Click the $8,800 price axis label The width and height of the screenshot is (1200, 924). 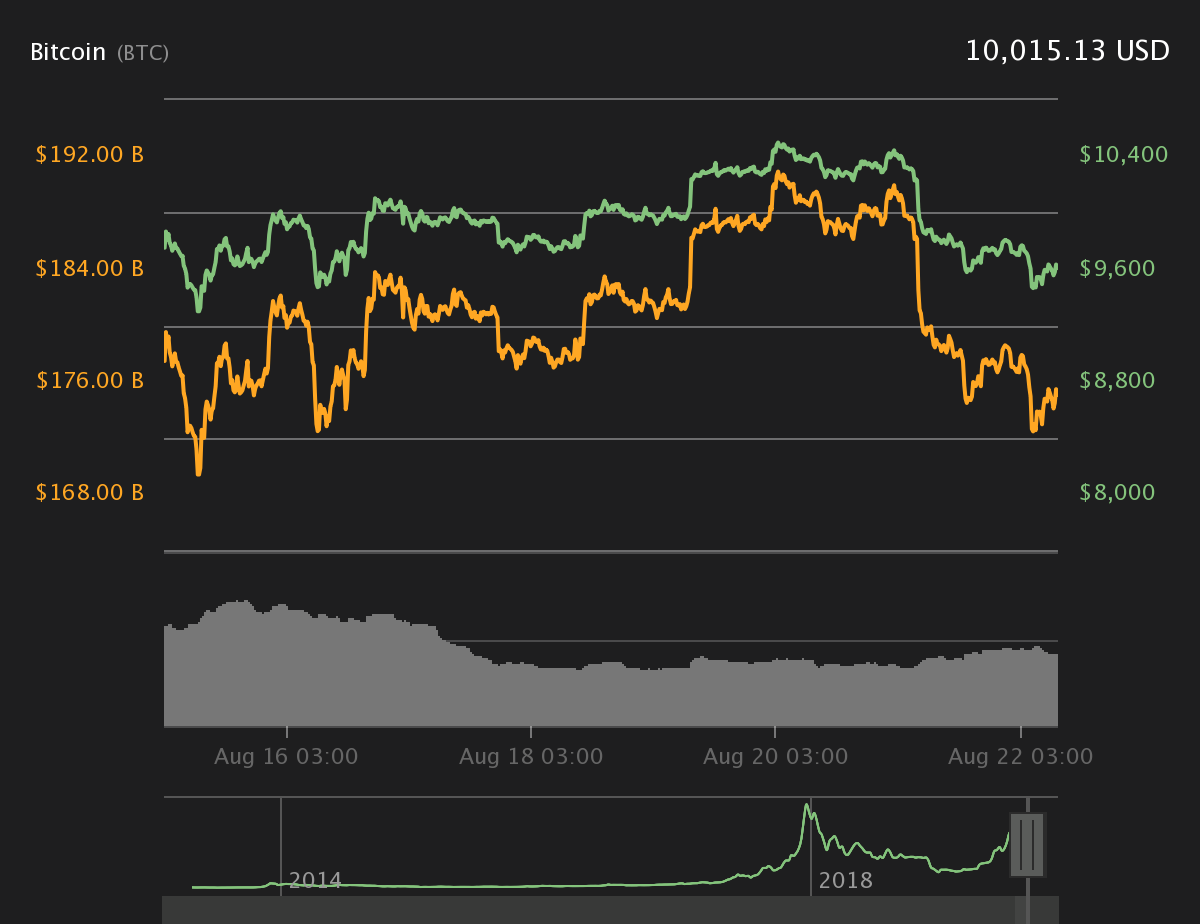click(1124, 380)
